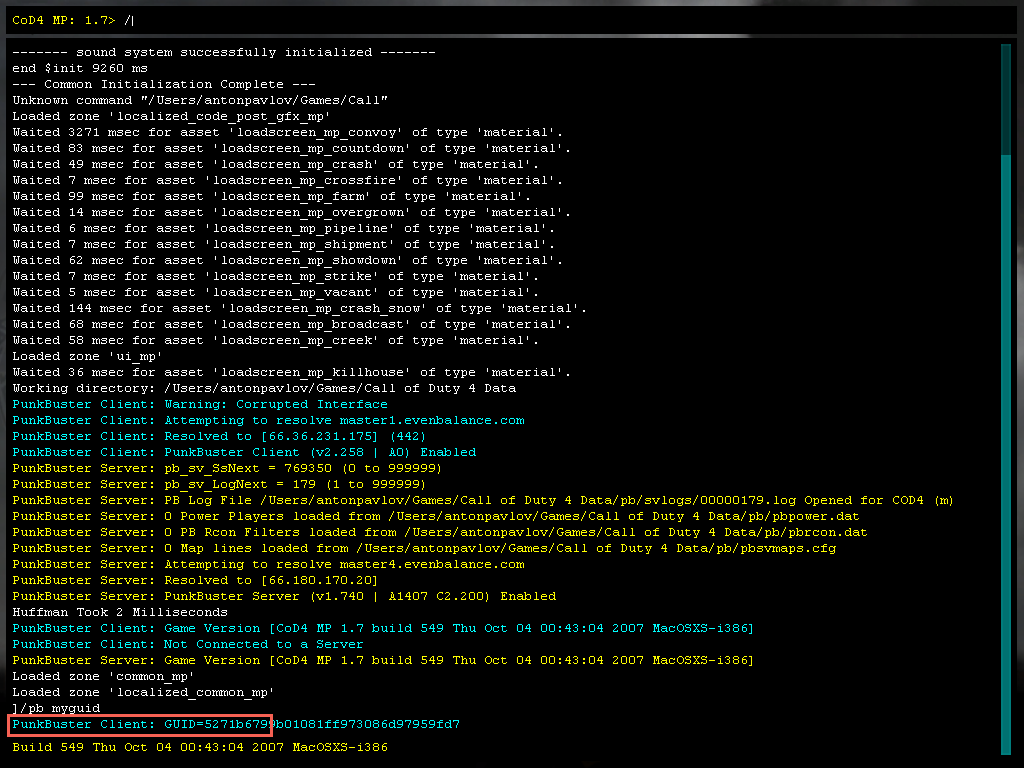Screen dimensions: 1024x768
Task: Click the loadscreen_mp_showdown asset line
Action: pos(287,260)
